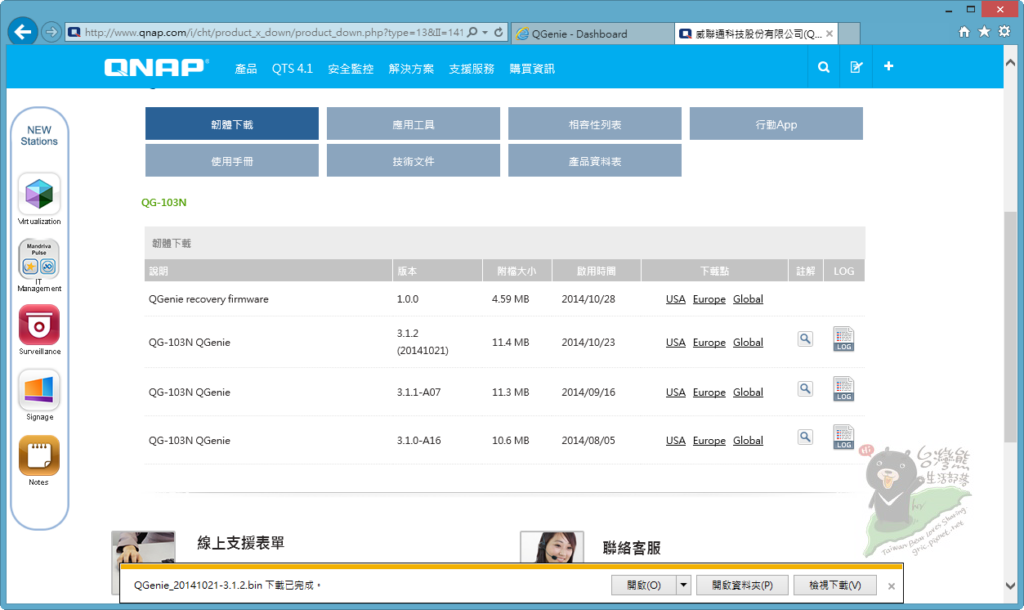Screen dimensions: 1024x610
Task: Open browser tools gear icon
Action: click(1004, 32)
